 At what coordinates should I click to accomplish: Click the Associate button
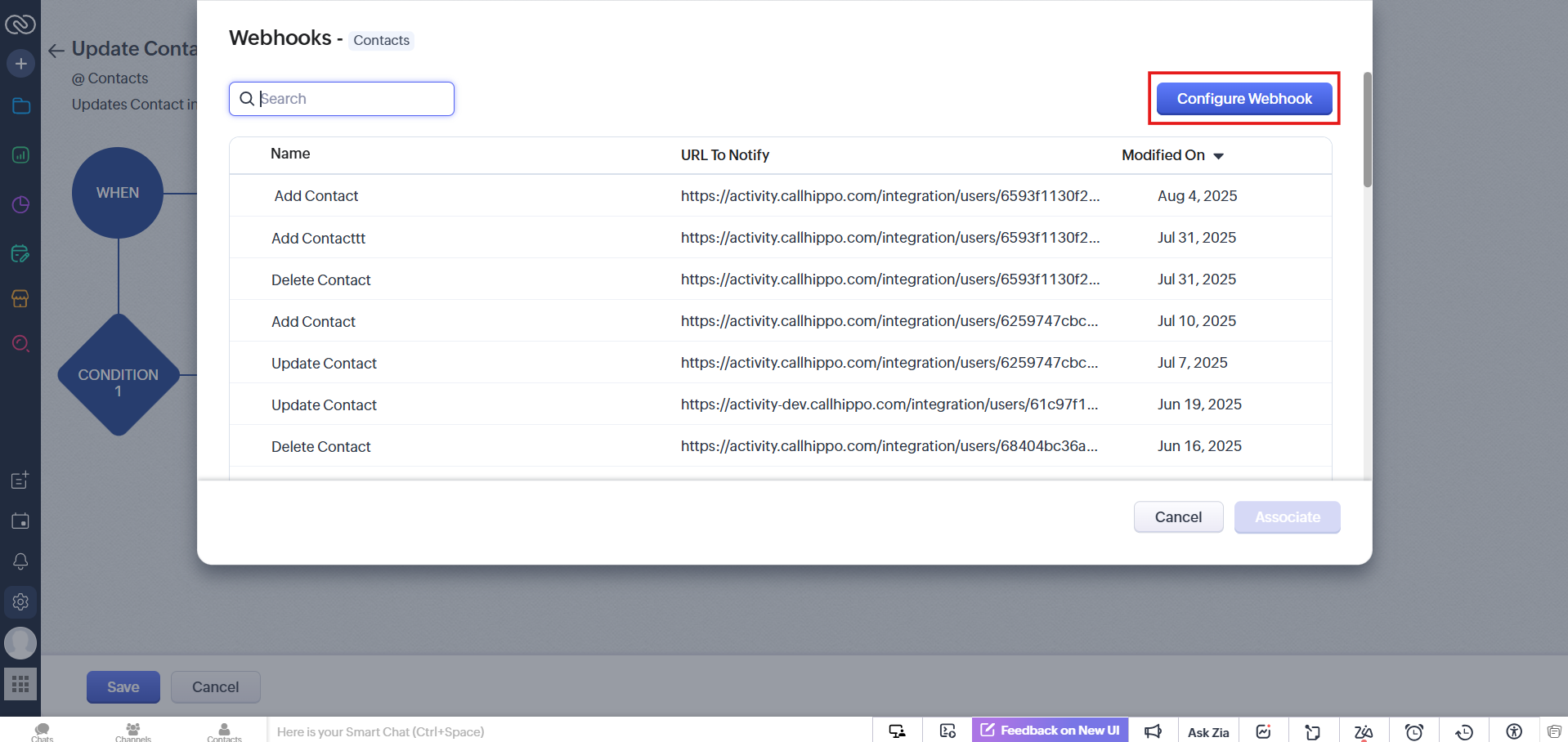click(x=1288, y=517)
